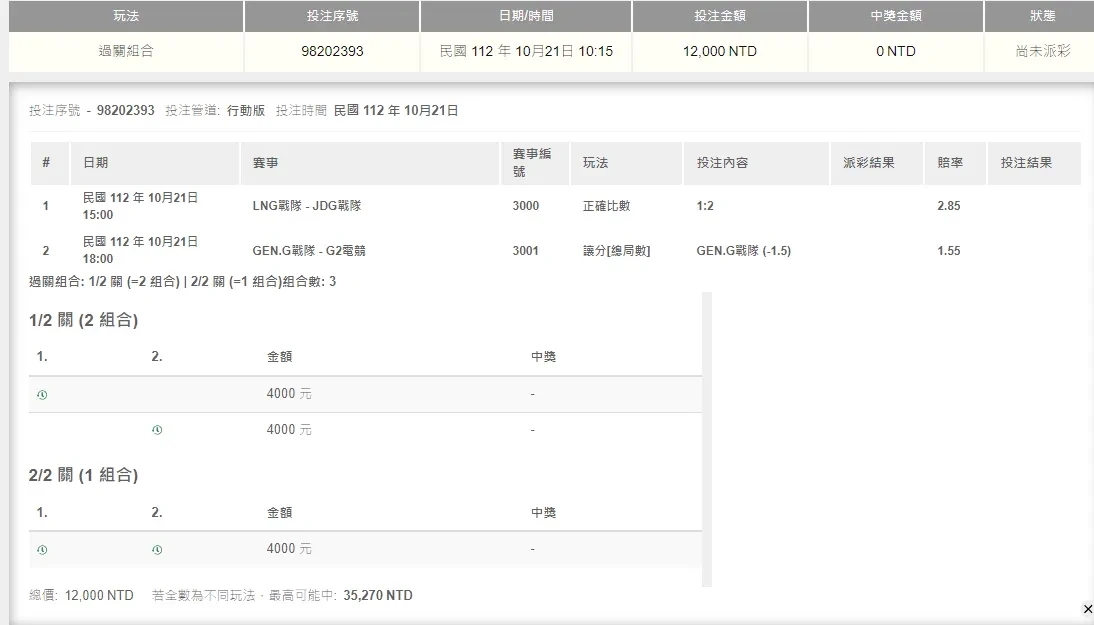Click the vertical scrollbar beside combination tables

pos(707,440)
